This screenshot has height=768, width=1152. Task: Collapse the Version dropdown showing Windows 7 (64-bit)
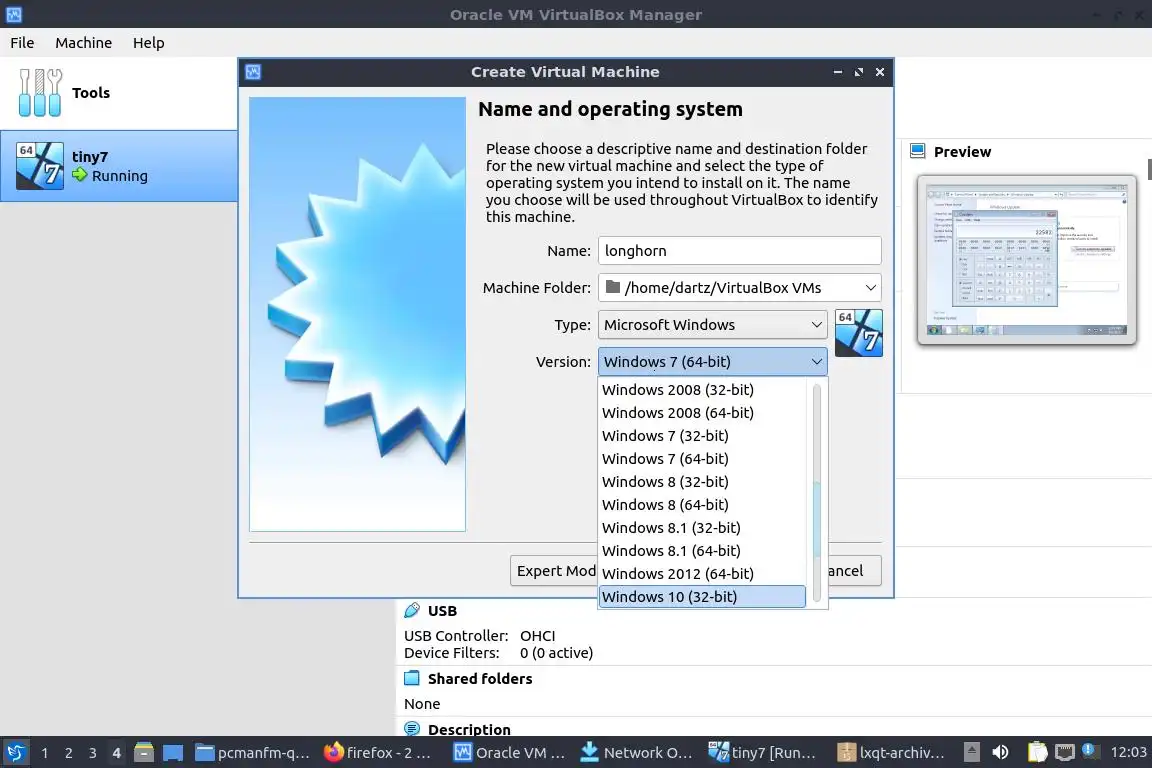point(712,362)
